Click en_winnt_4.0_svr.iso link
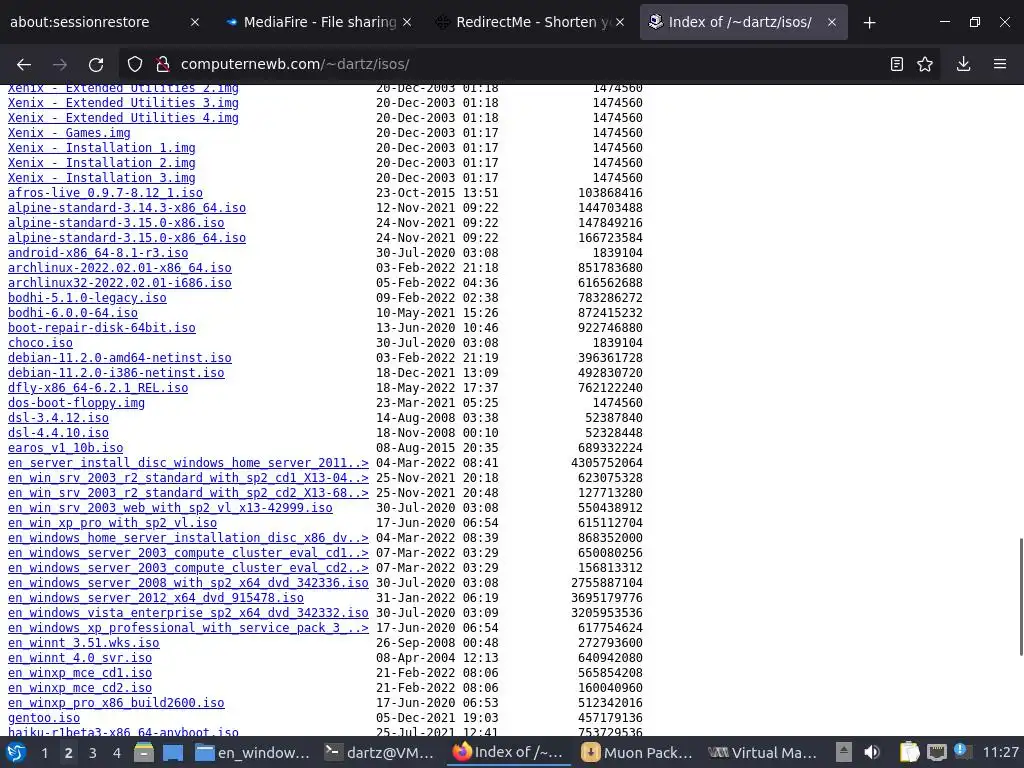The width and height of the screenshot is (1024, 768). click(x=80, y=658)
